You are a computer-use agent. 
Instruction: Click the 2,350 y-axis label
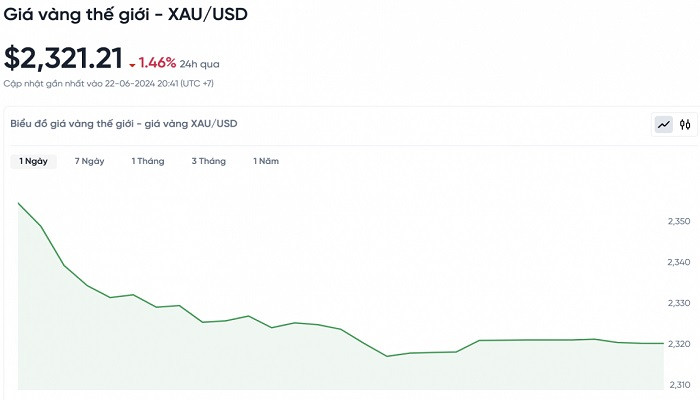[x=678, y=221]
